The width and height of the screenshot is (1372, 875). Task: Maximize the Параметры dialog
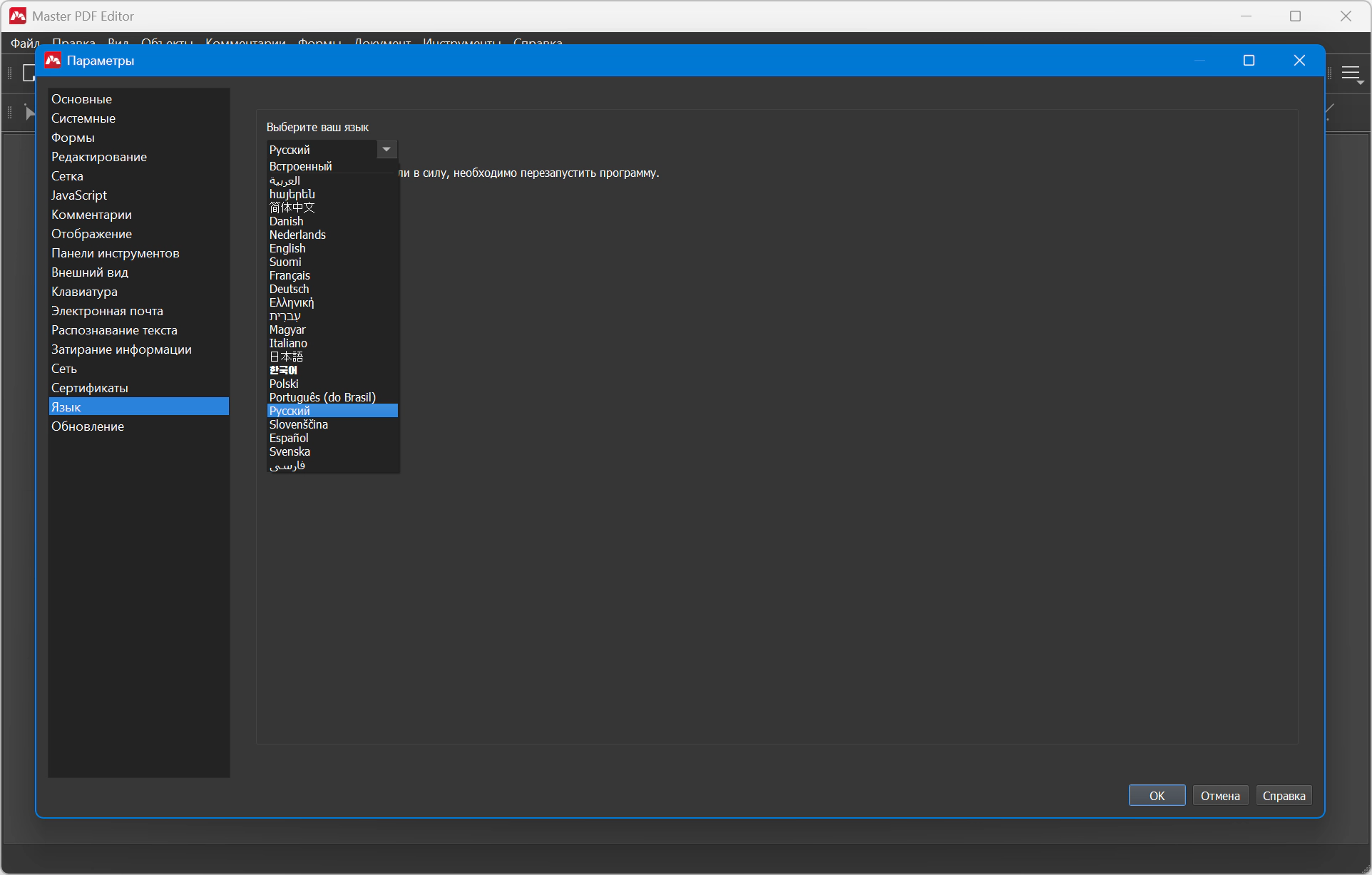pos(1249,61)
